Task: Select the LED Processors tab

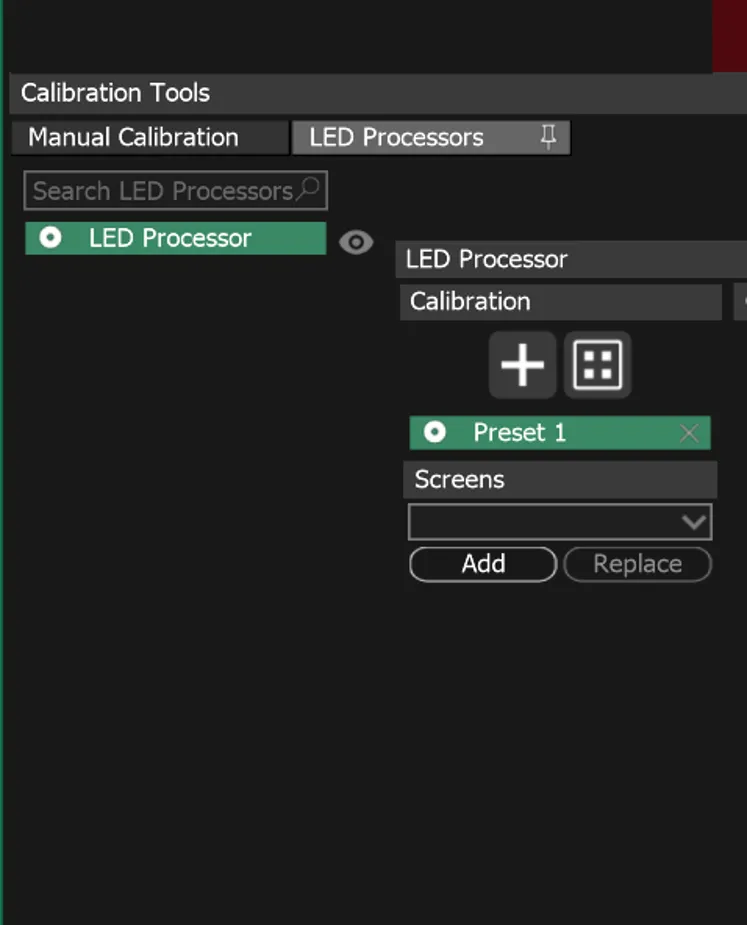Action: [431, 137]
